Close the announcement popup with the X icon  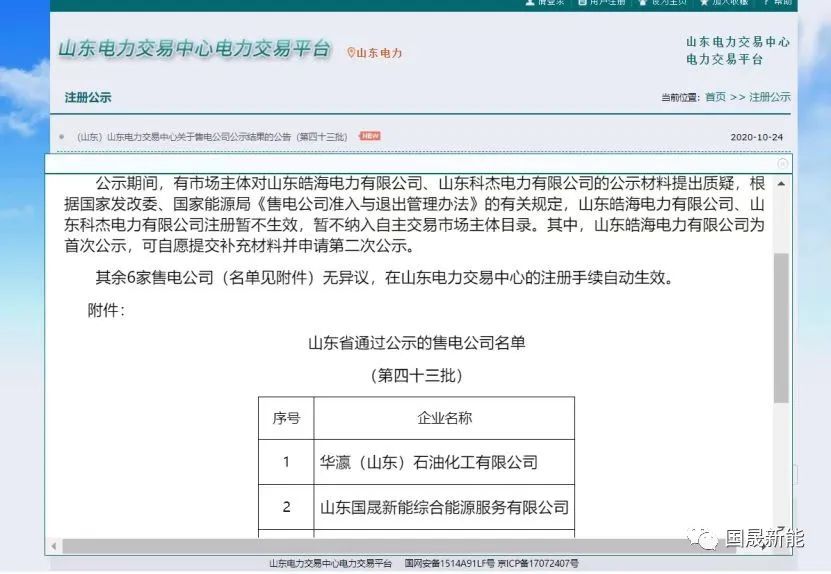click(x=783, y=163)
